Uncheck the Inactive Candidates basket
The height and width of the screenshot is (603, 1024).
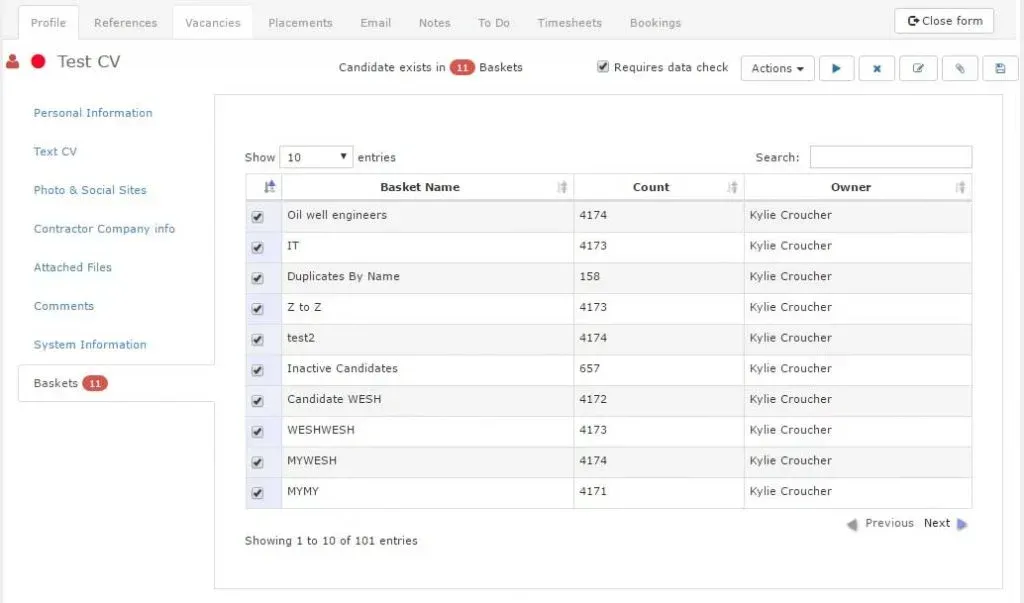click(x=257, y=370)
